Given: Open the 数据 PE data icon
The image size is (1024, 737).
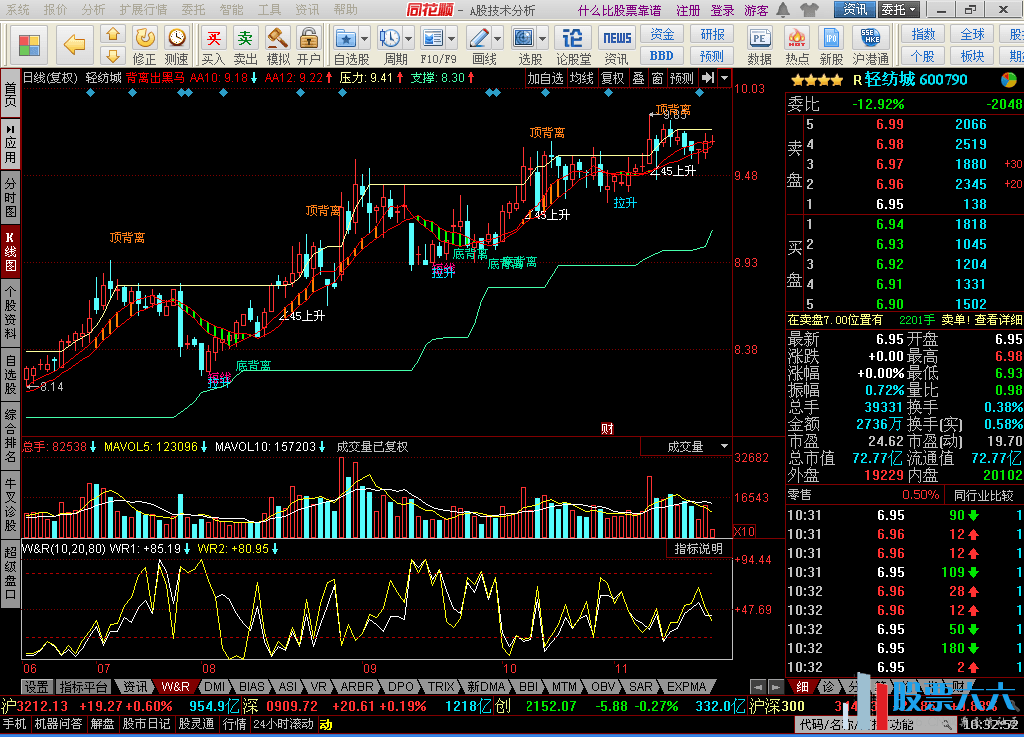Looking at the screenshot, I should [x=760, y=45].
